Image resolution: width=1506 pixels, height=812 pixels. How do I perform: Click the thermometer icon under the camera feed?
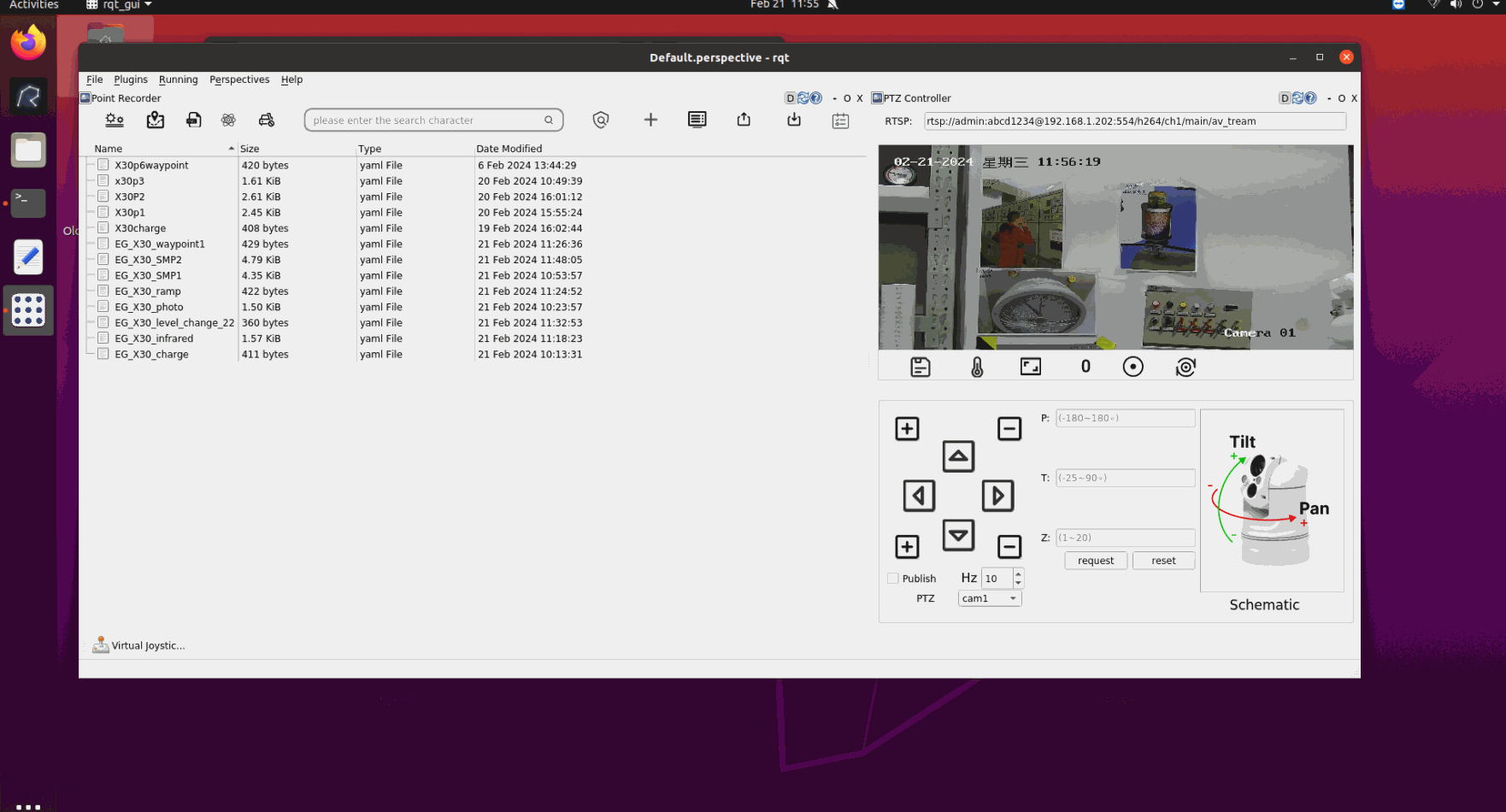(977, 368)
